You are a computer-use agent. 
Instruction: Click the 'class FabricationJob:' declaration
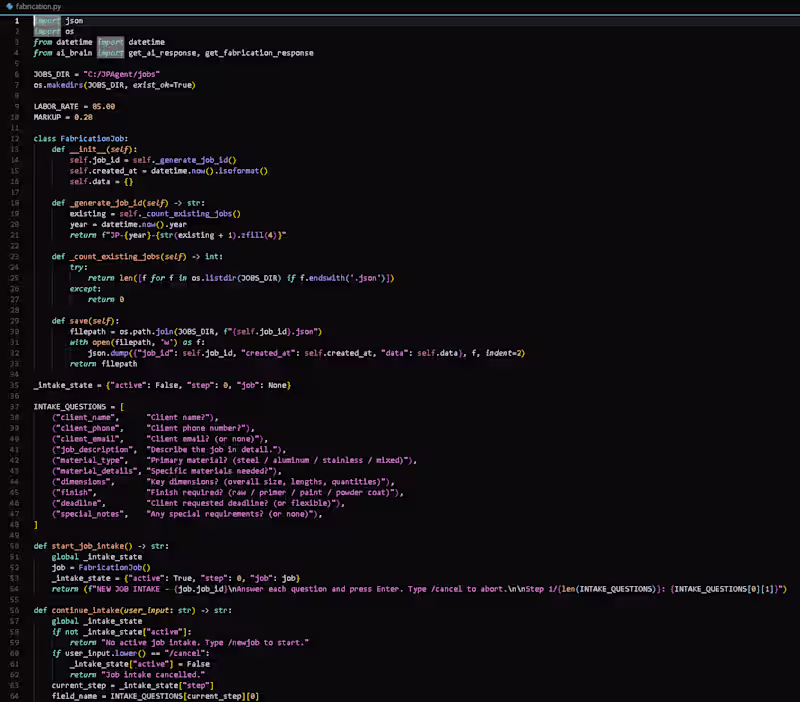click(81, 139)
